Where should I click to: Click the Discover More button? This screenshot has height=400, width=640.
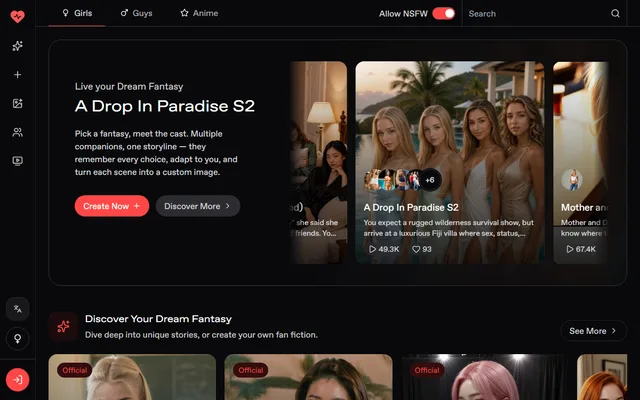pyautogui.click(x=198, y=206)
